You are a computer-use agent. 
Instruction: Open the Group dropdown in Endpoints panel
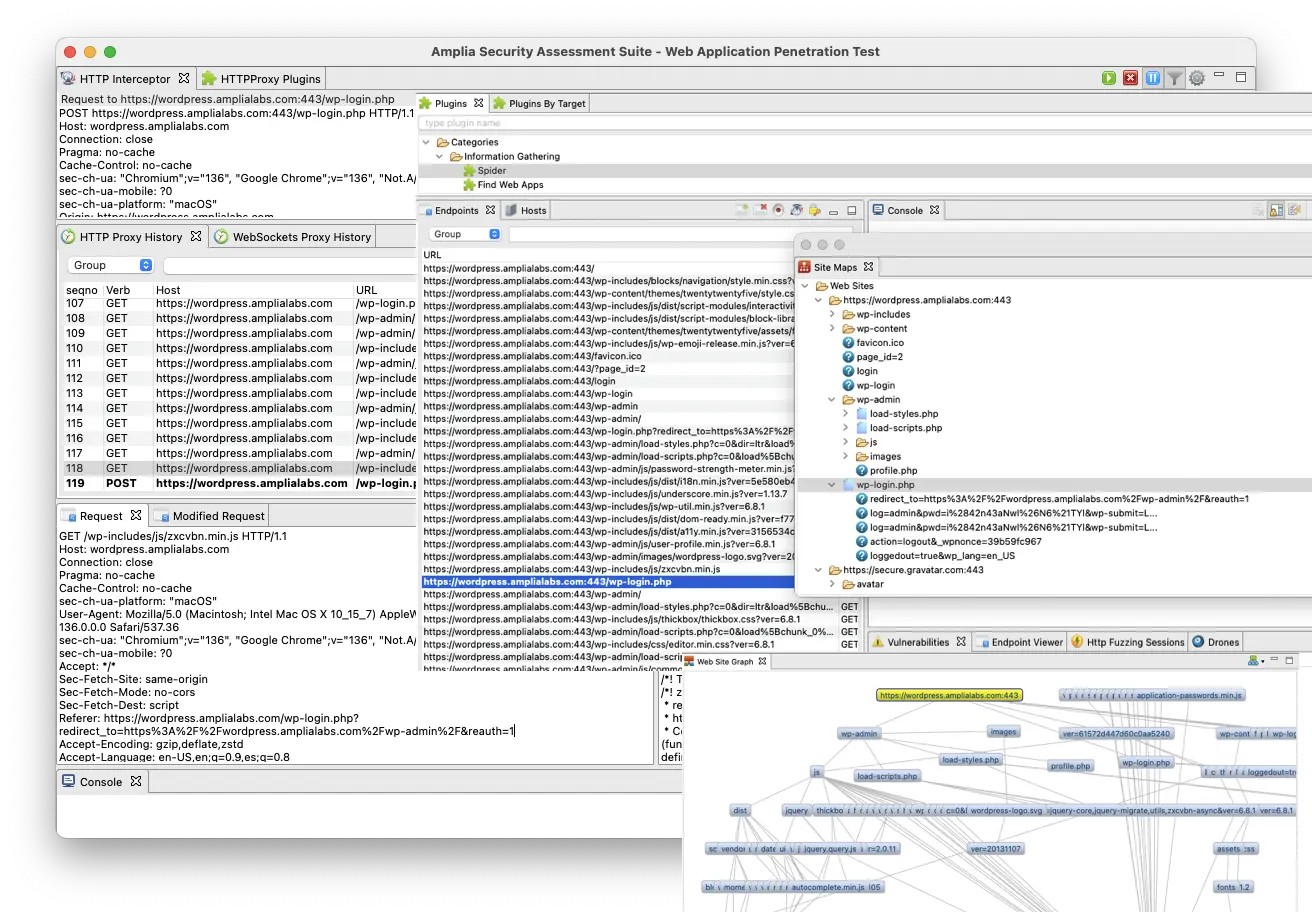pos(466,234)
